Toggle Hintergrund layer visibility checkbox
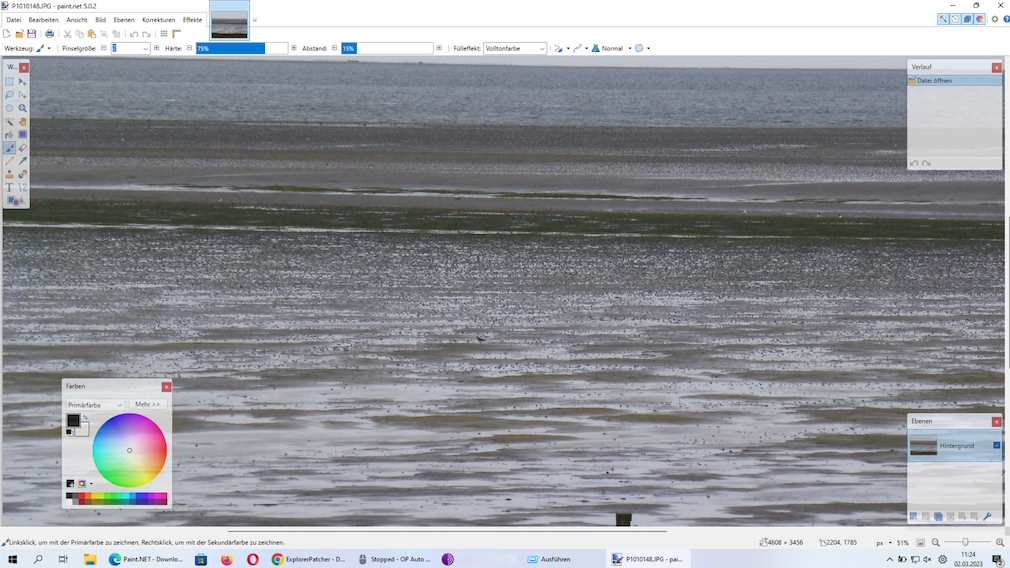The image size is (1010, 568). click(x=996, y=445)
